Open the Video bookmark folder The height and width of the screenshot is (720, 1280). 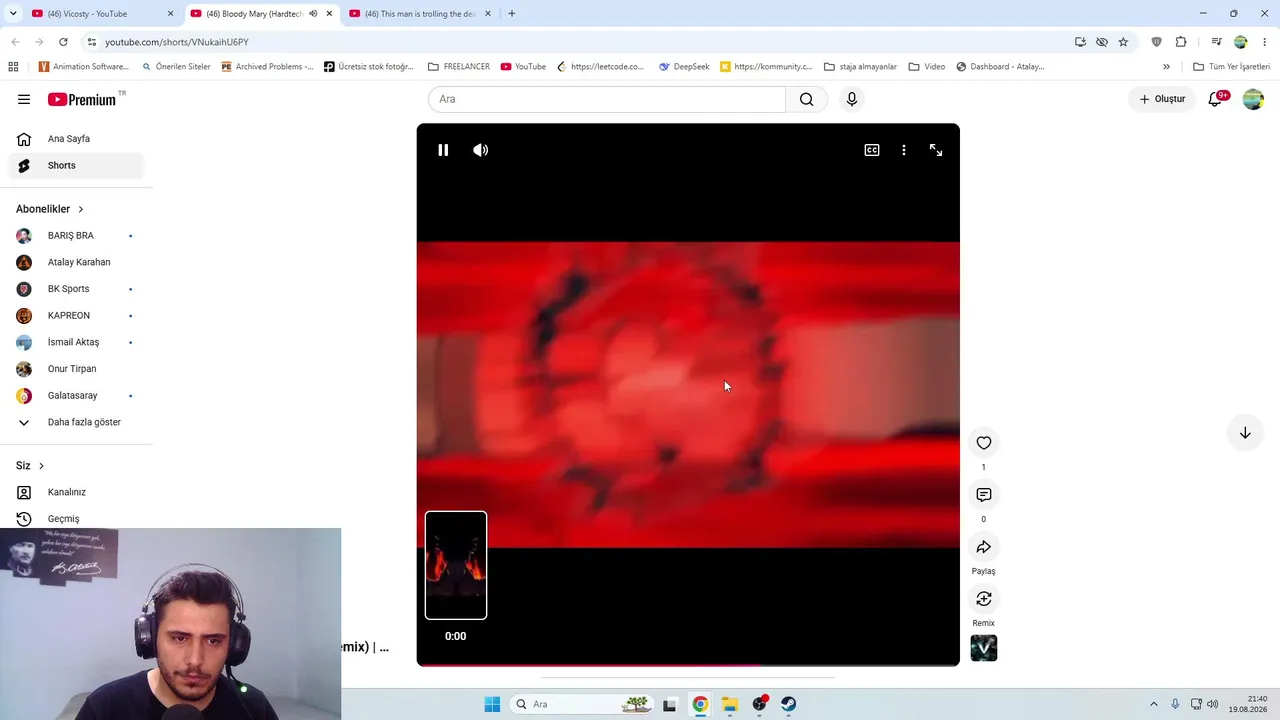coord(927,67)
